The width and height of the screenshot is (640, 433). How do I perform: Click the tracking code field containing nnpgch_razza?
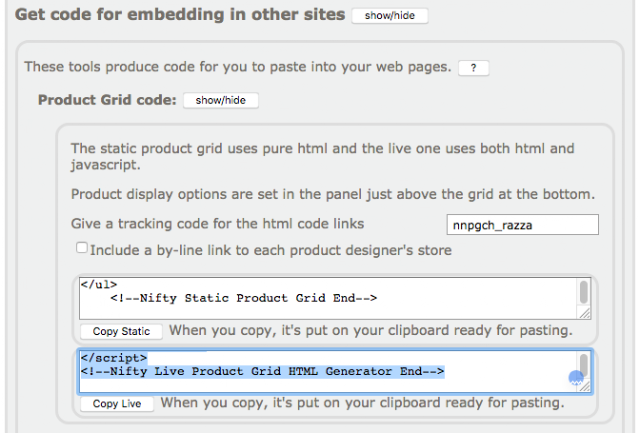521,225
